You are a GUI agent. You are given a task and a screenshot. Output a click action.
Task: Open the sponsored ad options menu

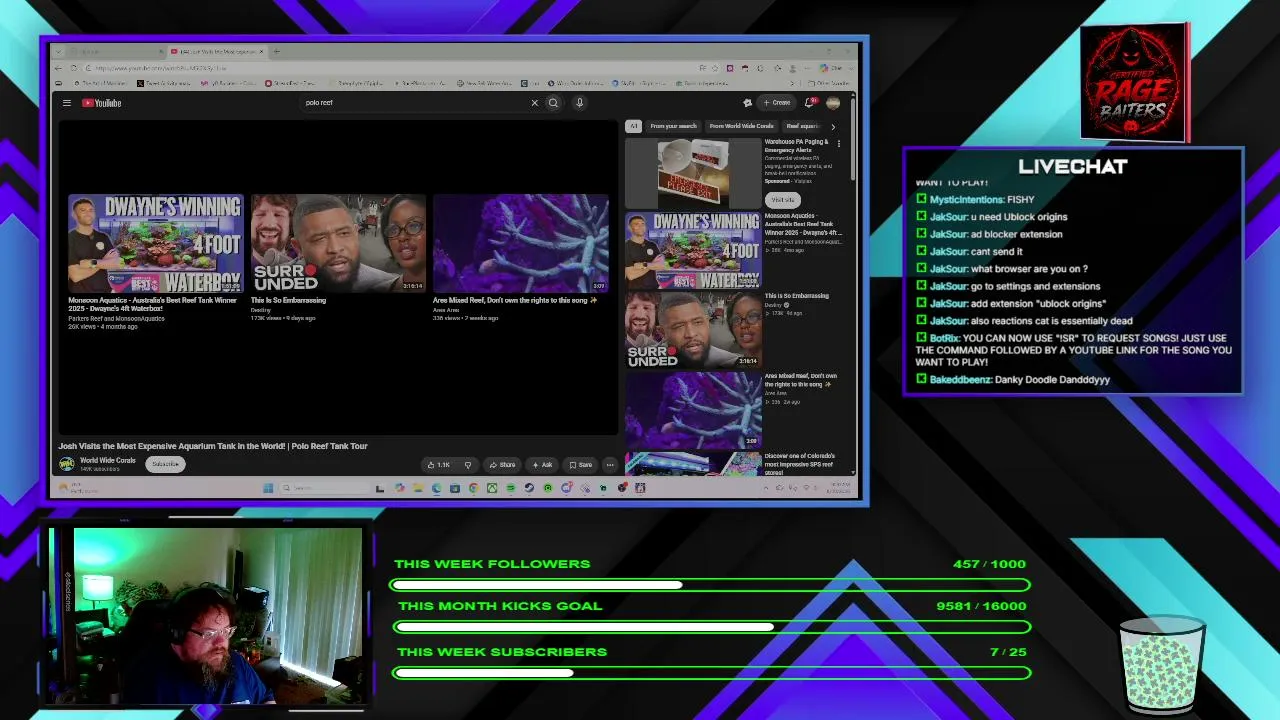839,144
